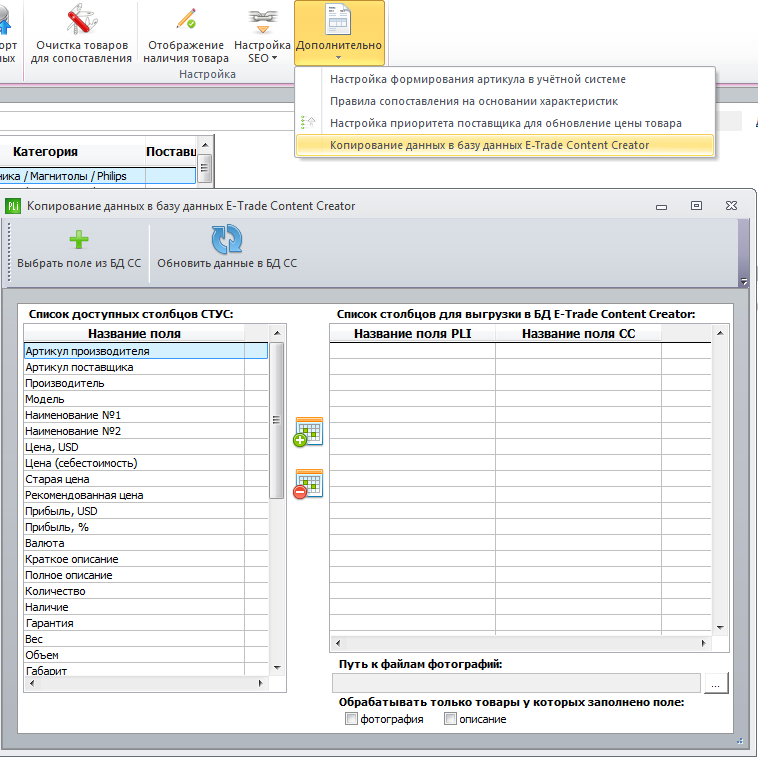Remove column from export list icon
Image resolution: width=758 pixels, height=757 pixels.
[308, 484]
